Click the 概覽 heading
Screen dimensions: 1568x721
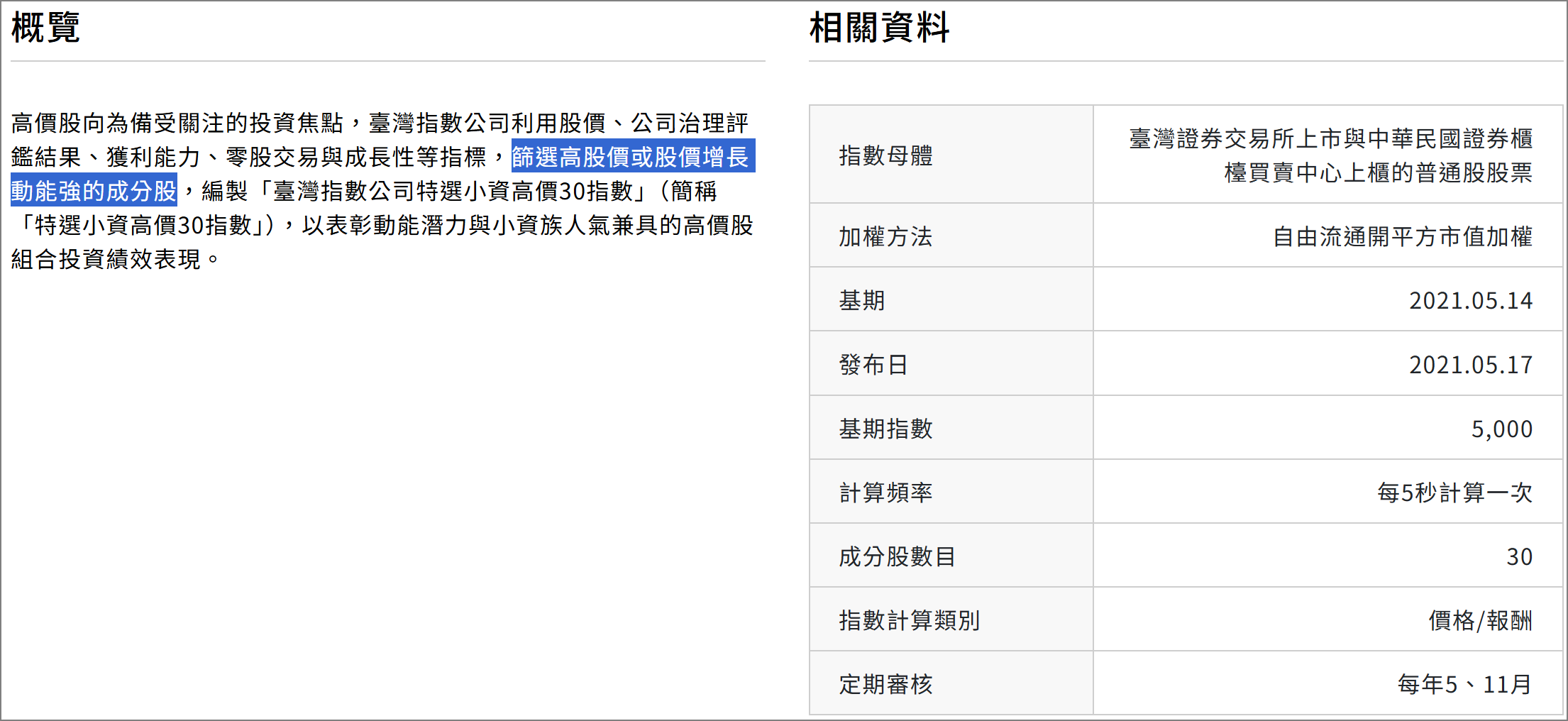pyautogui.click(x=45, y=28)
